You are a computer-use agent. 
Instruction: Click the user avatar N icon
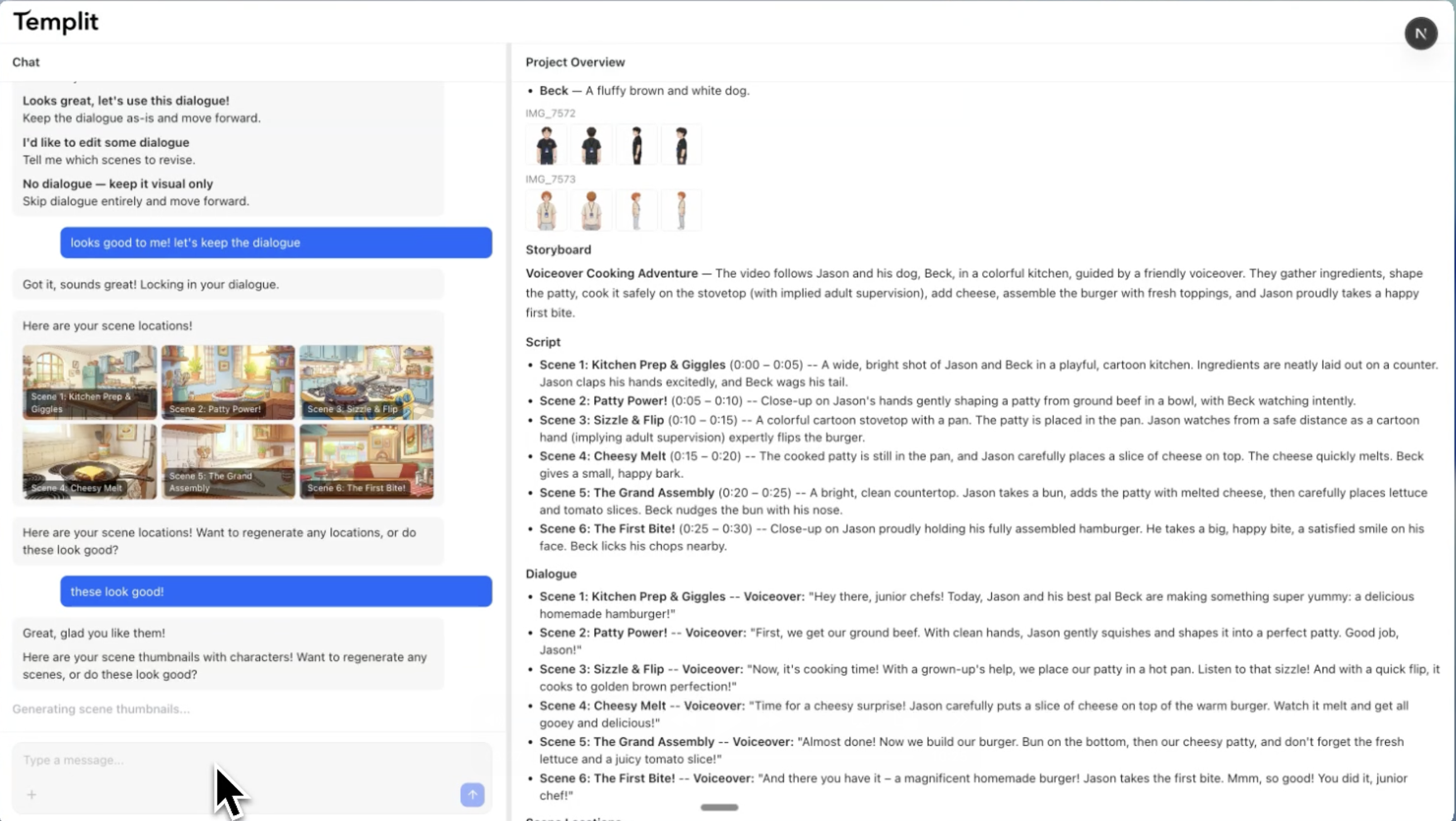tap(1420, 34)
